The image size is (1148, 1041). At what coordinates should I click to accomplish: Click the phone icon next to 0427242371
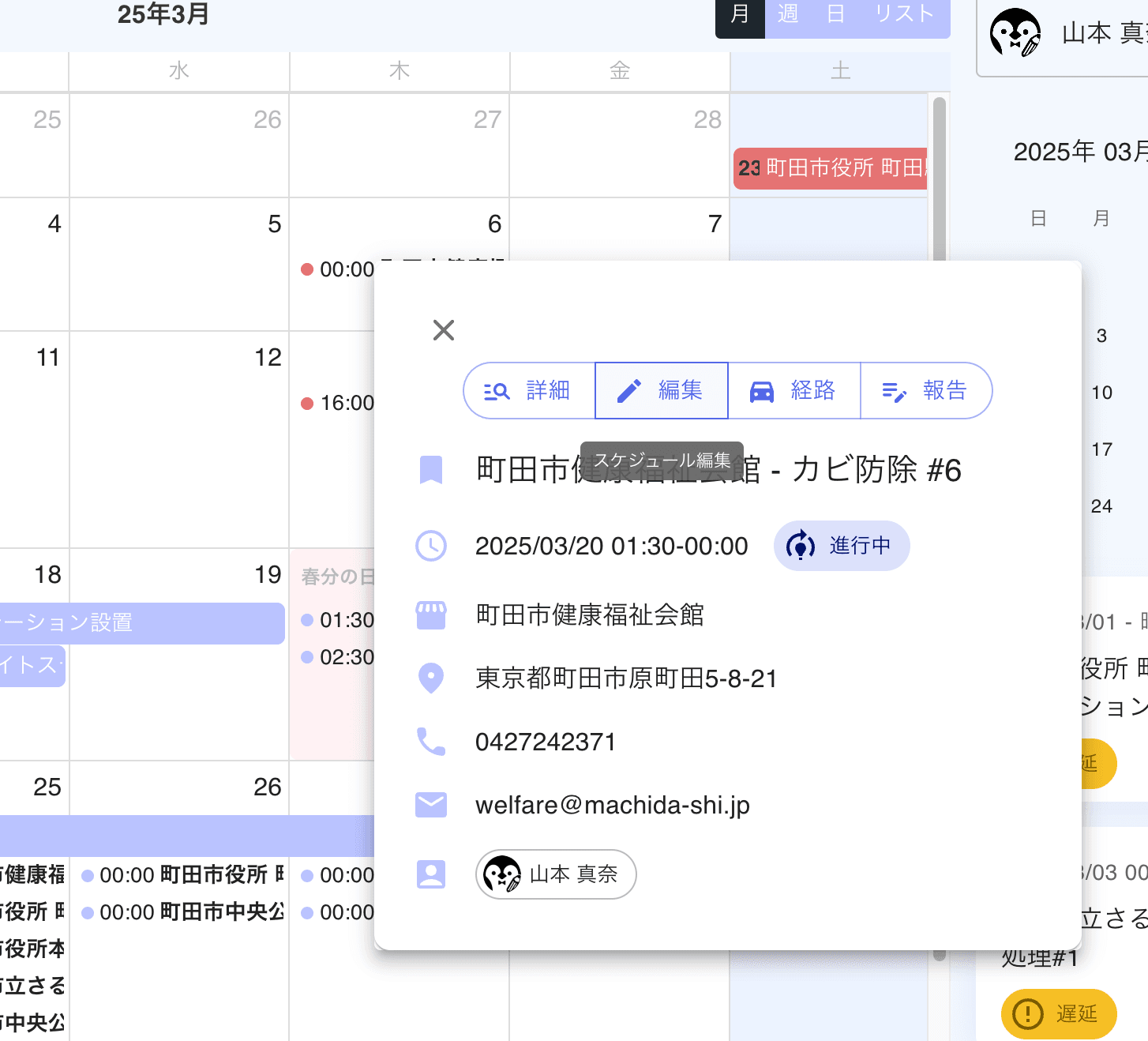(431, 742)
